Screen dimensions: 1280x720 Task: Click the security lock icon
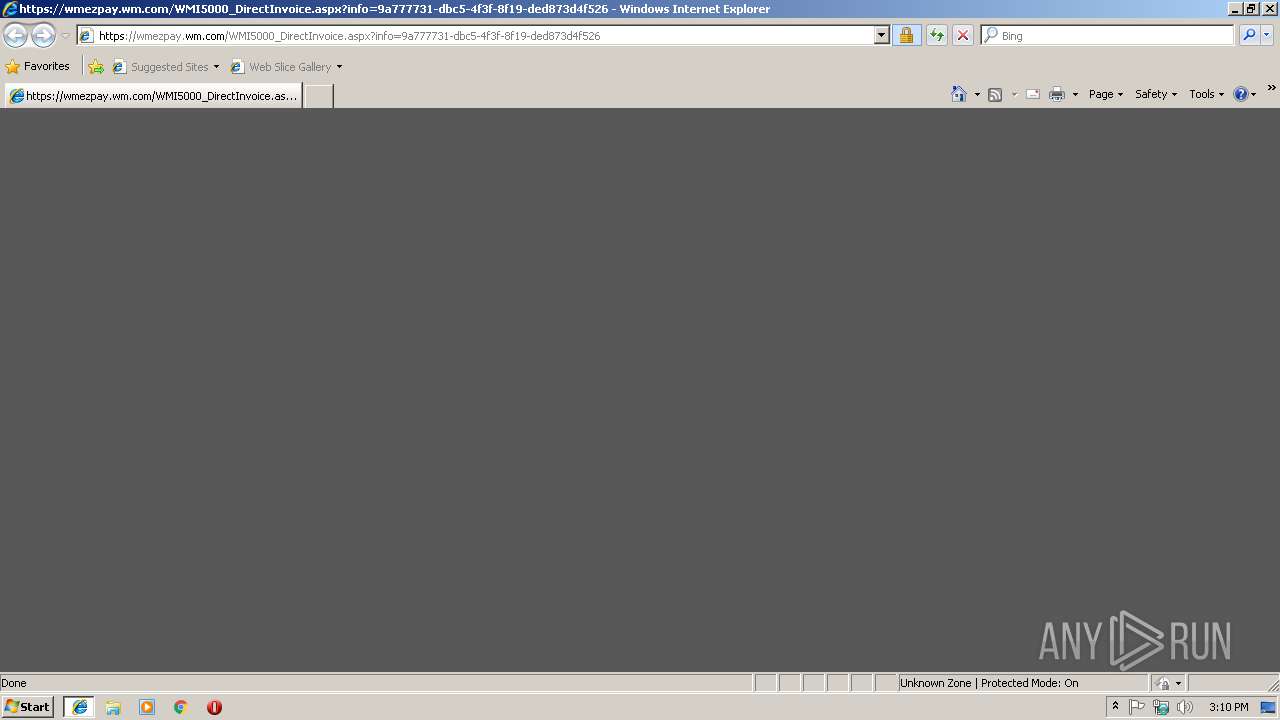[x=906, y=35]
